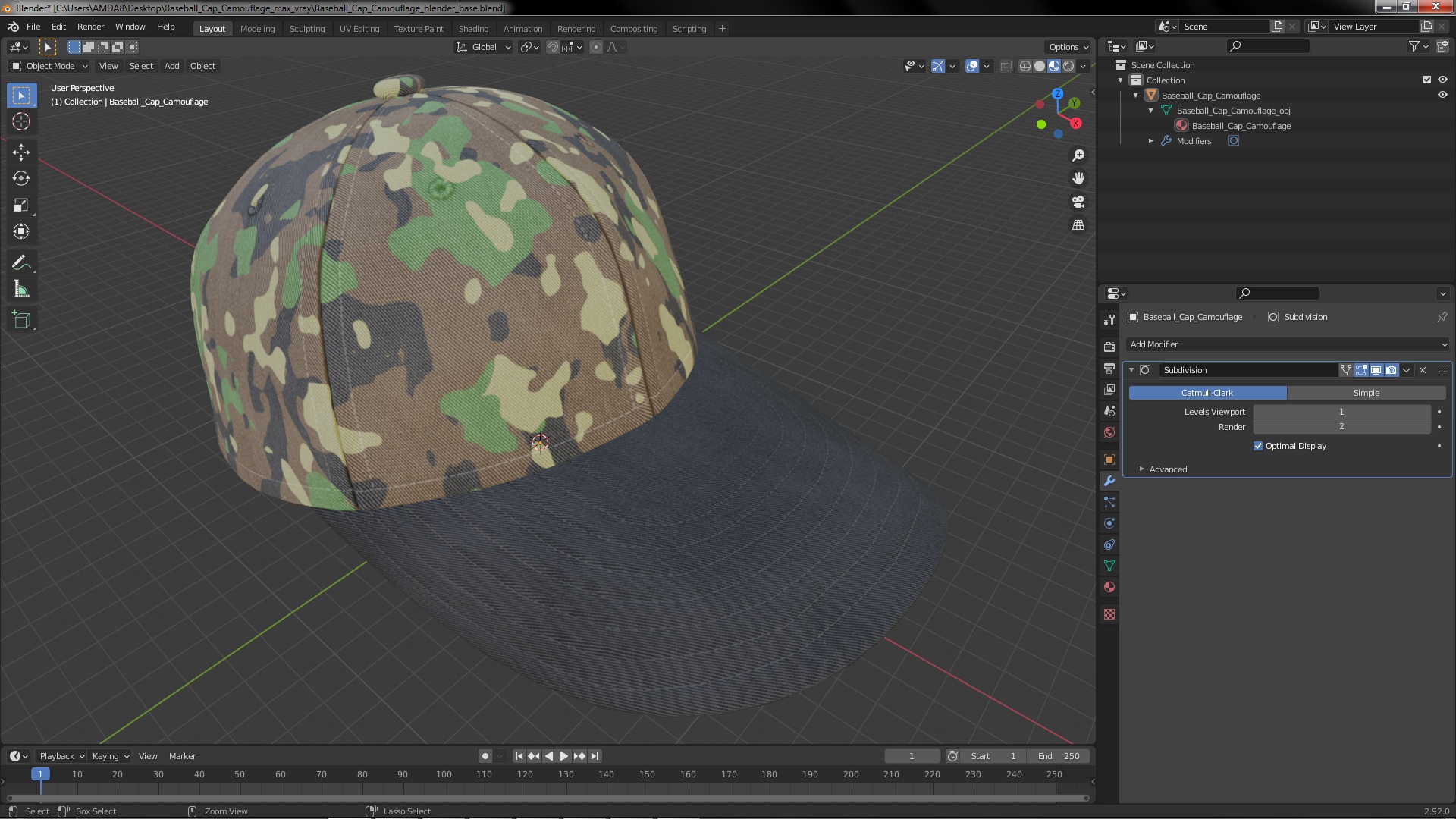The width and height of the screenshot is (1456, 819).
Task: Open the Add menu in viewport header
Action: 172,66
